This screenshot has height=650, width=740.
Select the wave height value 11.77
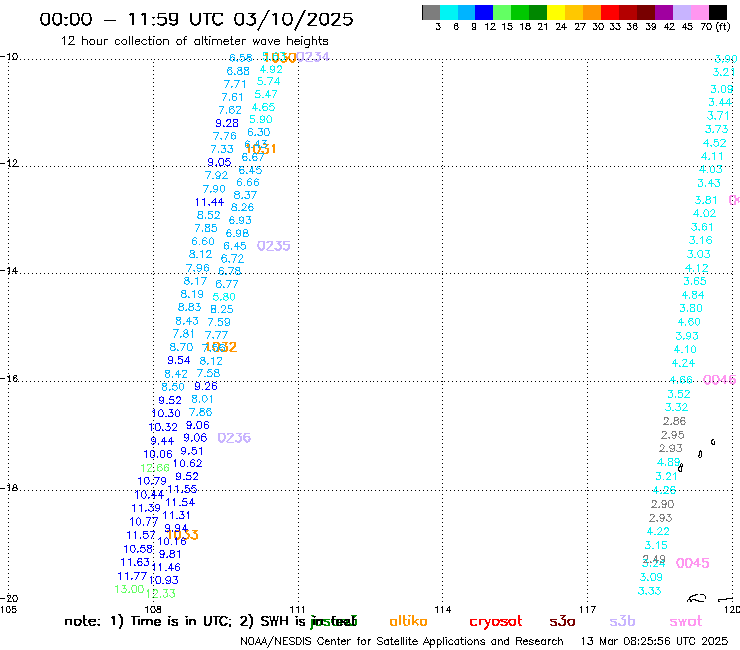pos(132,577)
